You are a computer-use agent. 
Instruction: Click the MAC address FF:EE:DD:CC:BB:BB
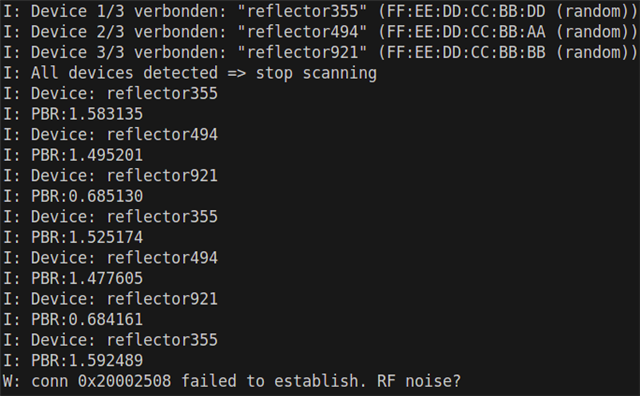click(466, 52)
